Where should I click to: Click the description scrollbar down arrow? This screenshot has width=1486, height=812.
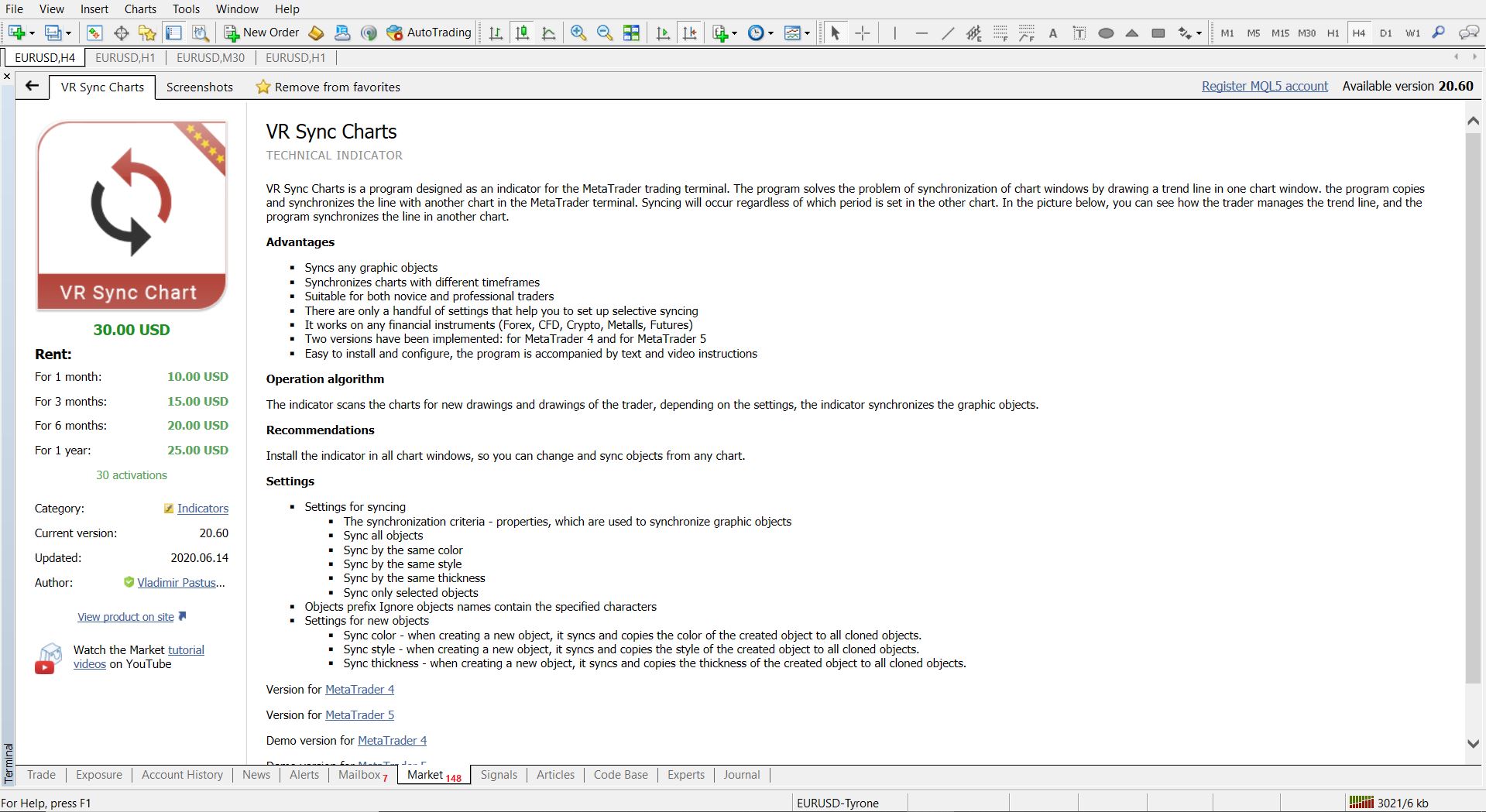(1474, 744)
